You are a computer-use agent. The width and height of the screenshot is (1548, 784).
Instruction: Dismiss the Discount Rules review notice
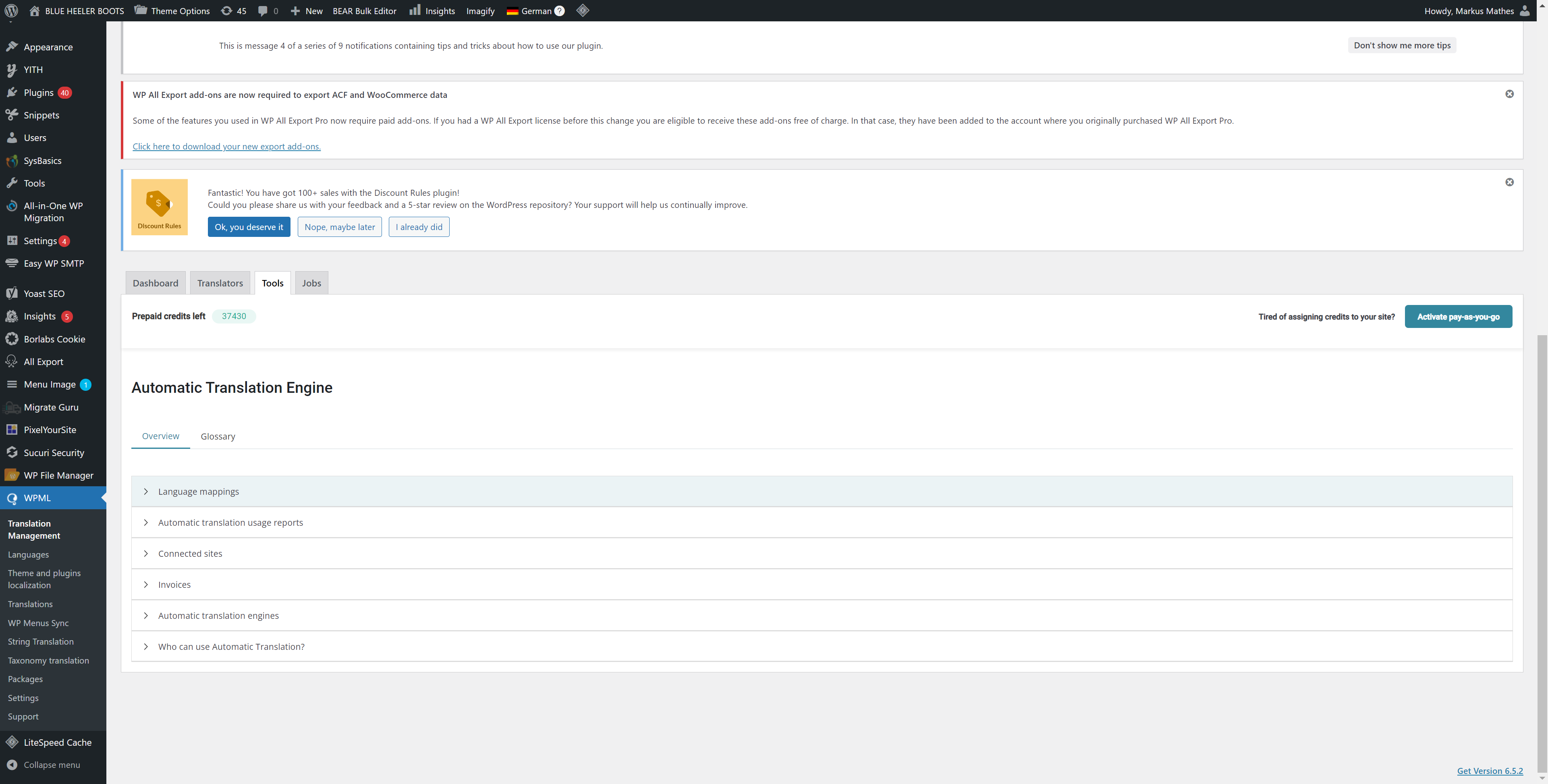pos(1509,183)
